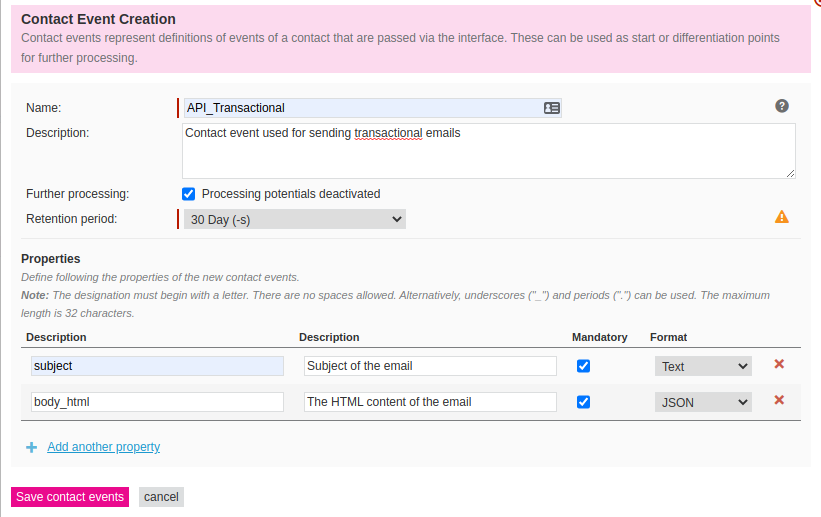The height and width of the screenshot is (517, 821).
Task: Delete the subject property row
Action: [x=779, y=364]
